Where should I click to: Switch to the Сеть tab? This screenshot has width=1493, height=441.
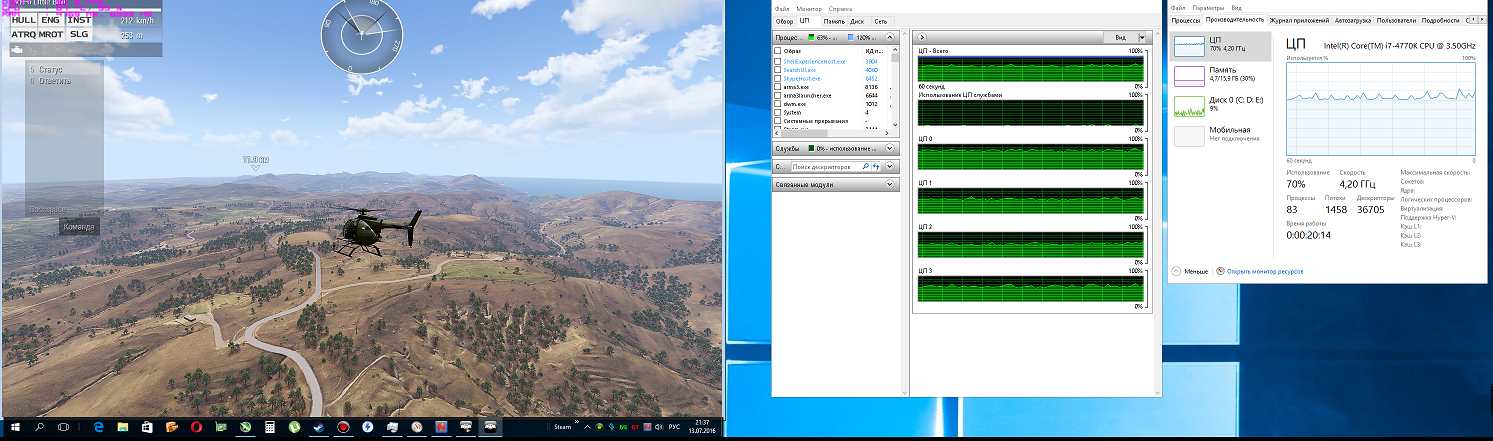click(x=880, y=21)
